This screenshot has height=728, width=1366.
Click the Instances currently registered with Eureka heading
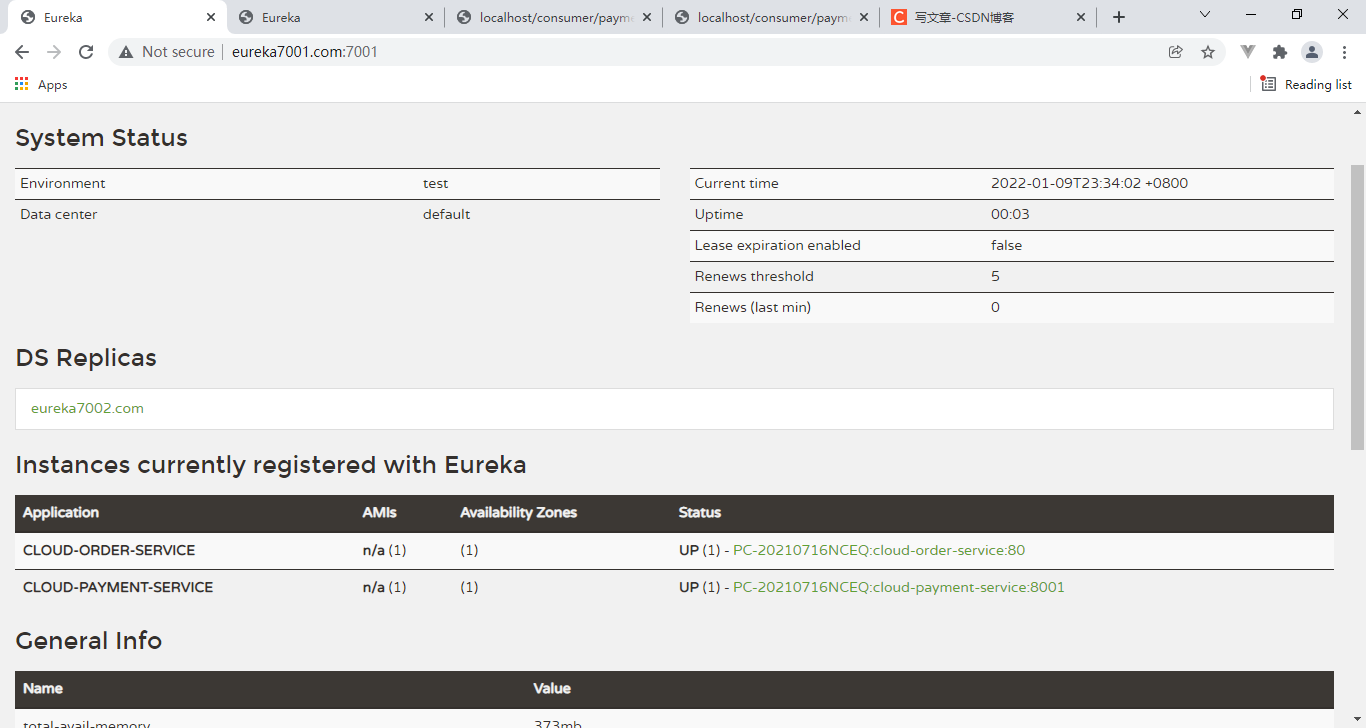(271, 464)
